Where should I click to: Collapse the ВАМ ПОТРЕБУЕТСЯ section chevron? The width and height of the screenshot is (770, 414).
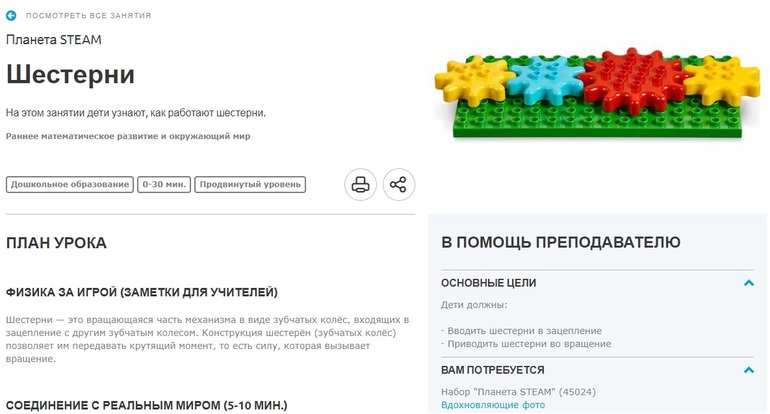[748, 370]
